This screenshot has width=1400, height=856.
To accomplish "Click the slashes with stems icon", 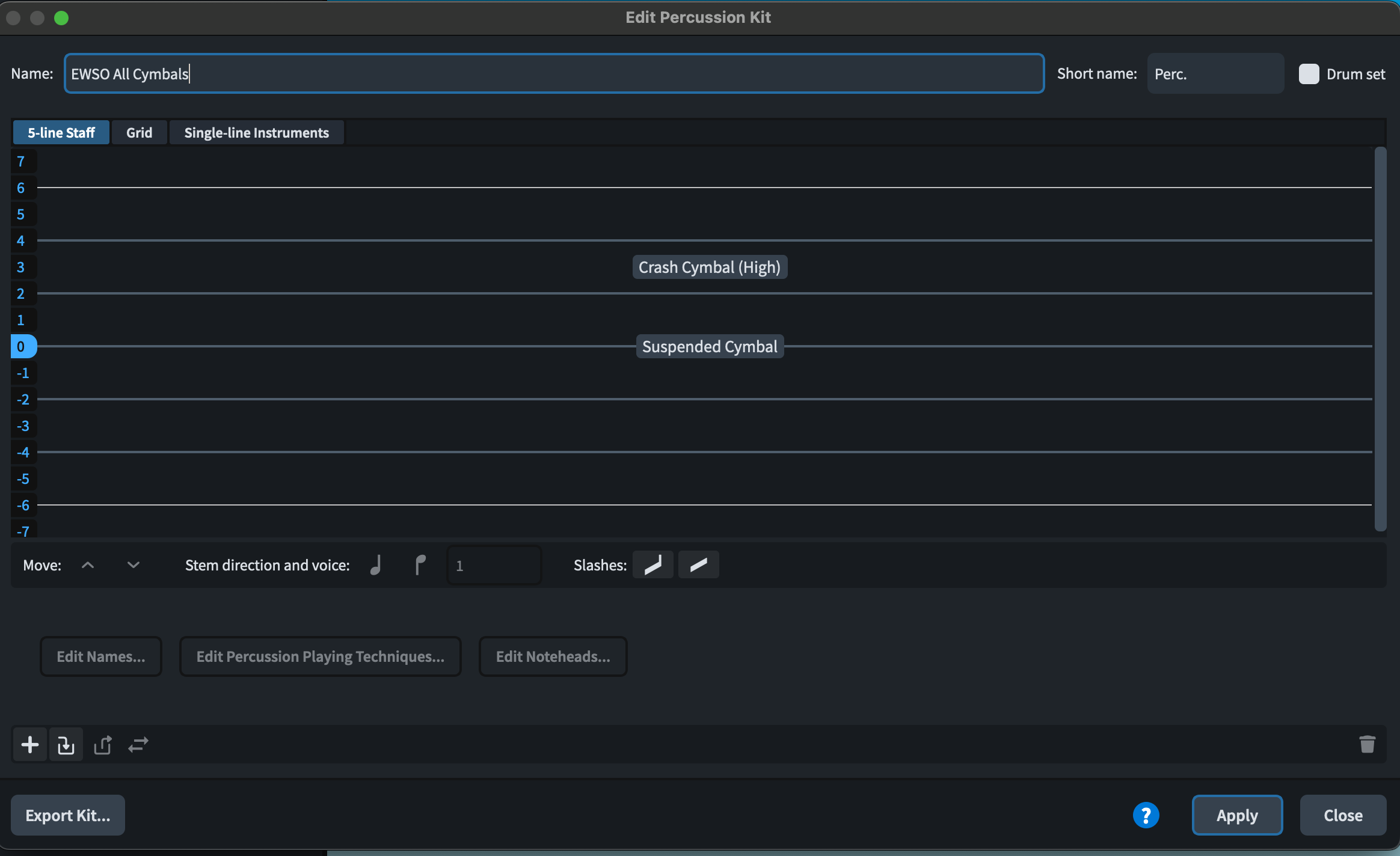I will 652,565.
